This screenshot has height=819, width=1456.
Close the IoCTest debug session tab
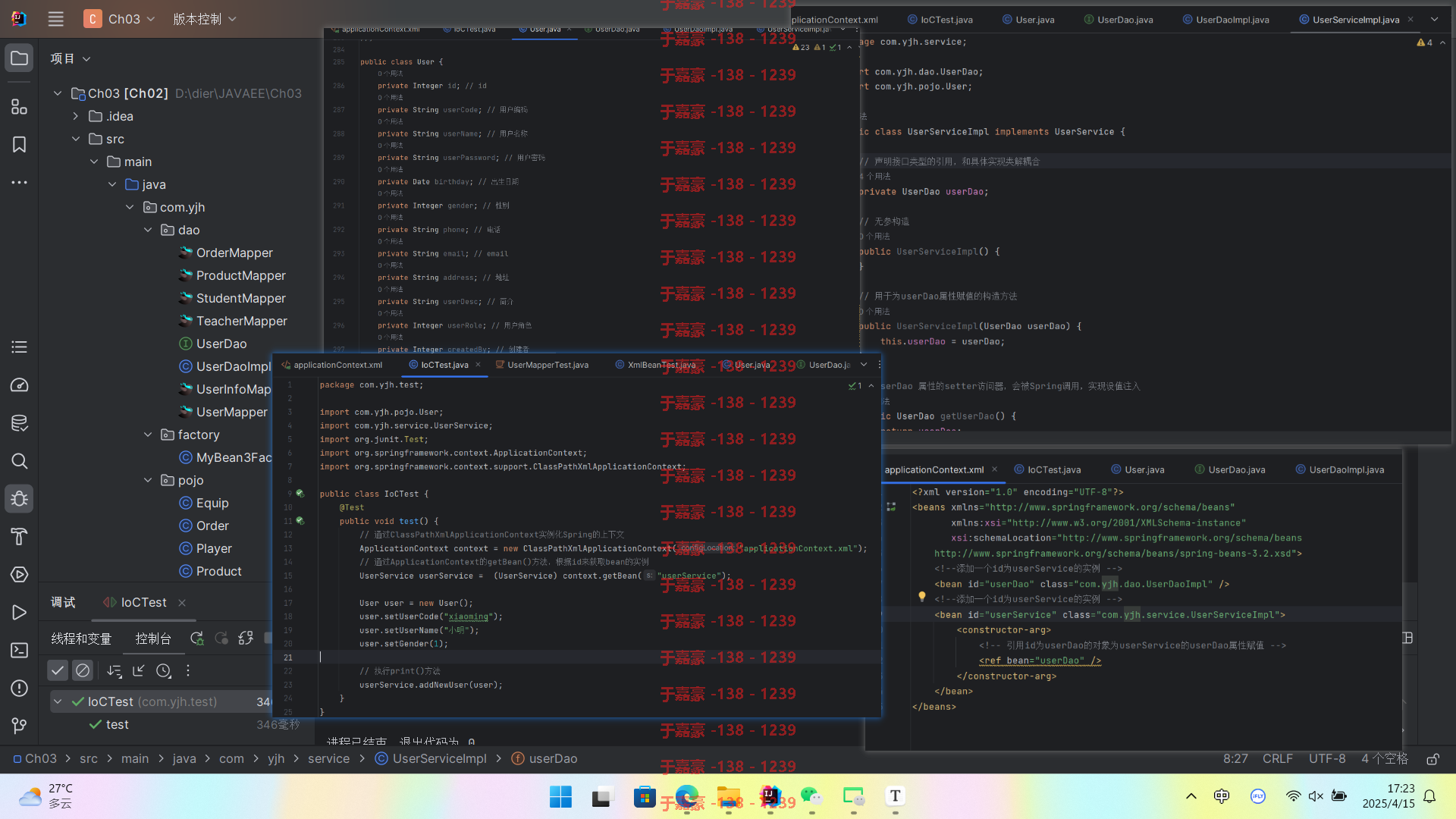click(182, 603)
